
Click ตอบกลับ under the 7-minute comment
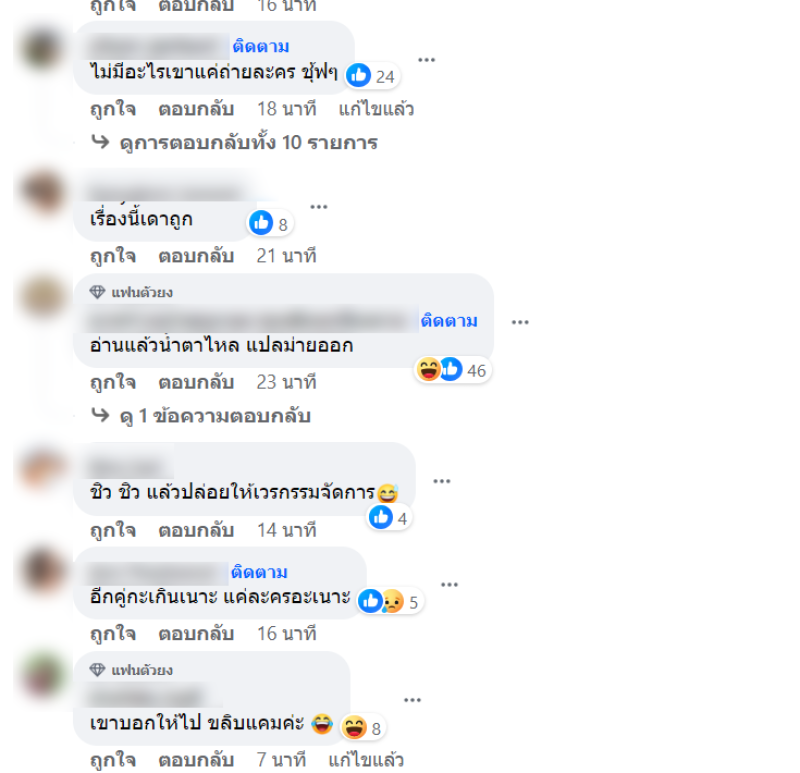pos(196,760)
